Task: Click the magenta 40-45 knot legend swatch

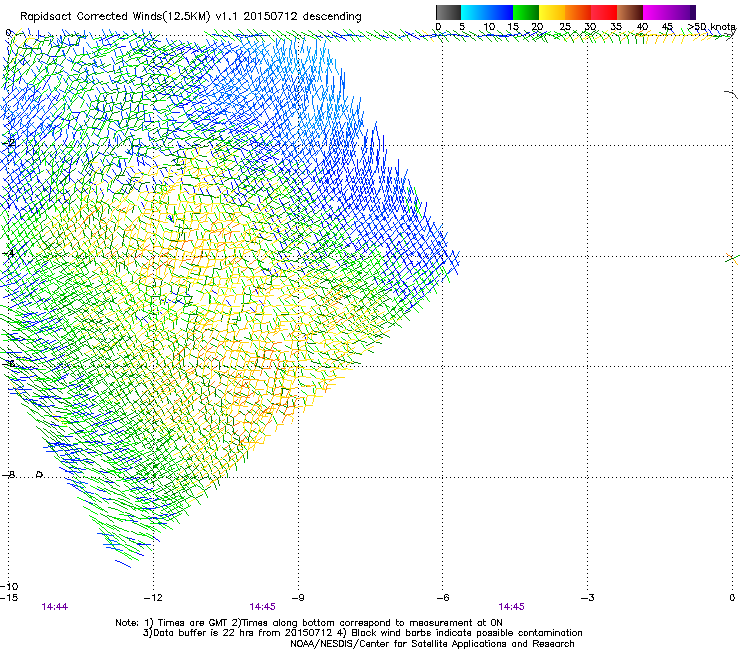Action: (x=656, y=12)
